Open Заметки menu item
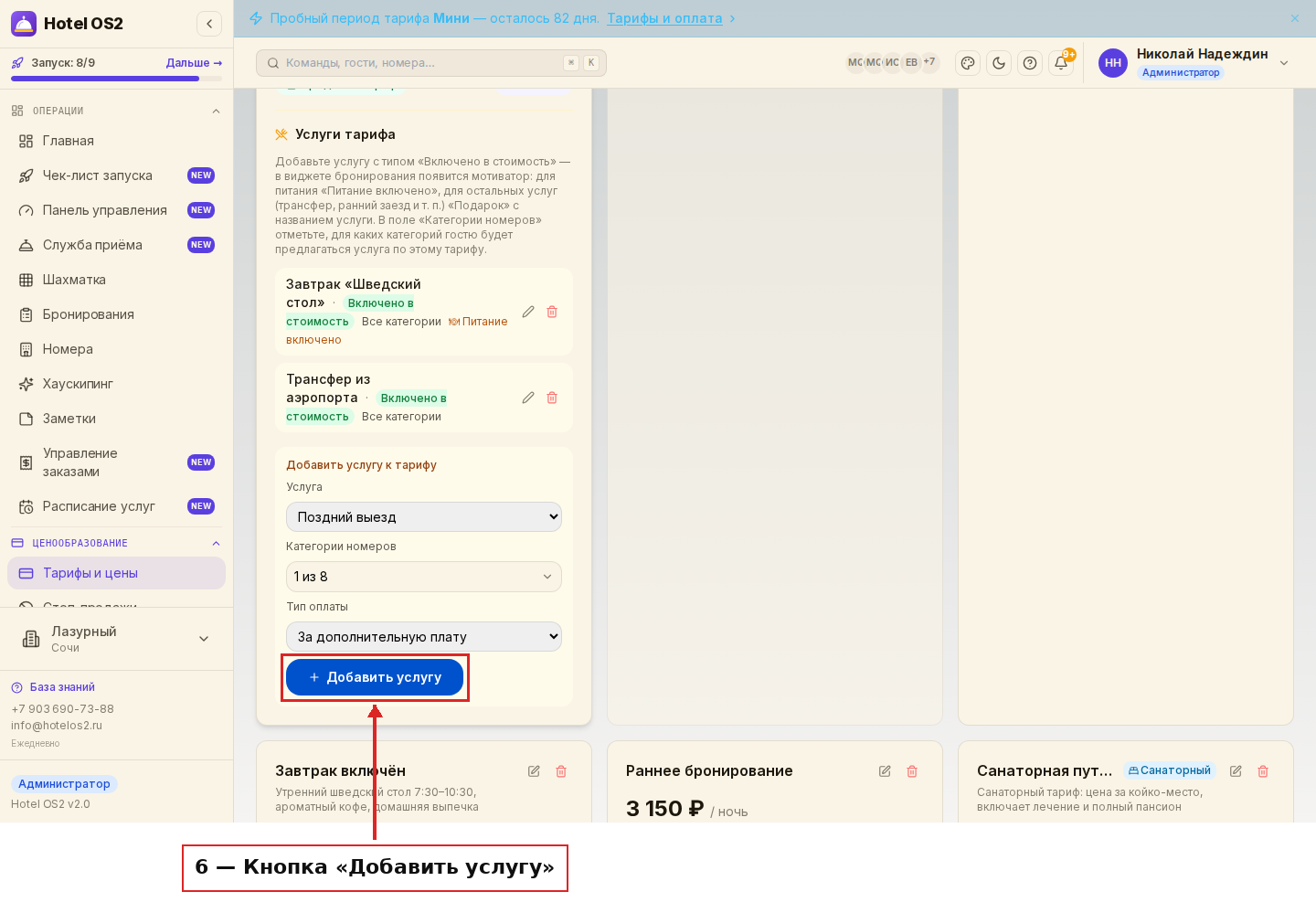1316x913 pixels. [x=116, y=419]
